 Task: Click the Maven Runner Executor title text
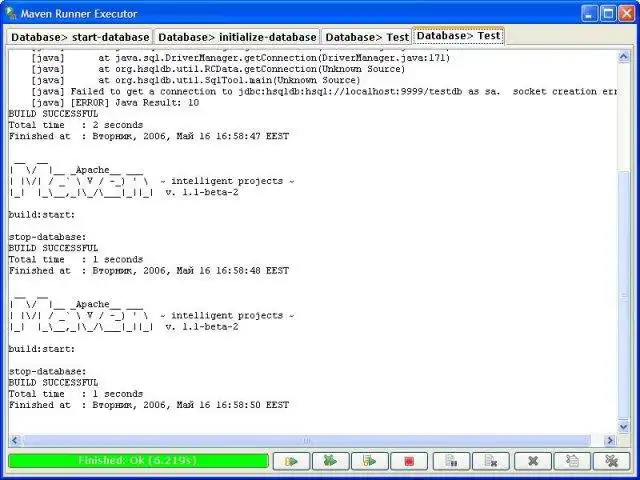(79, 14)
